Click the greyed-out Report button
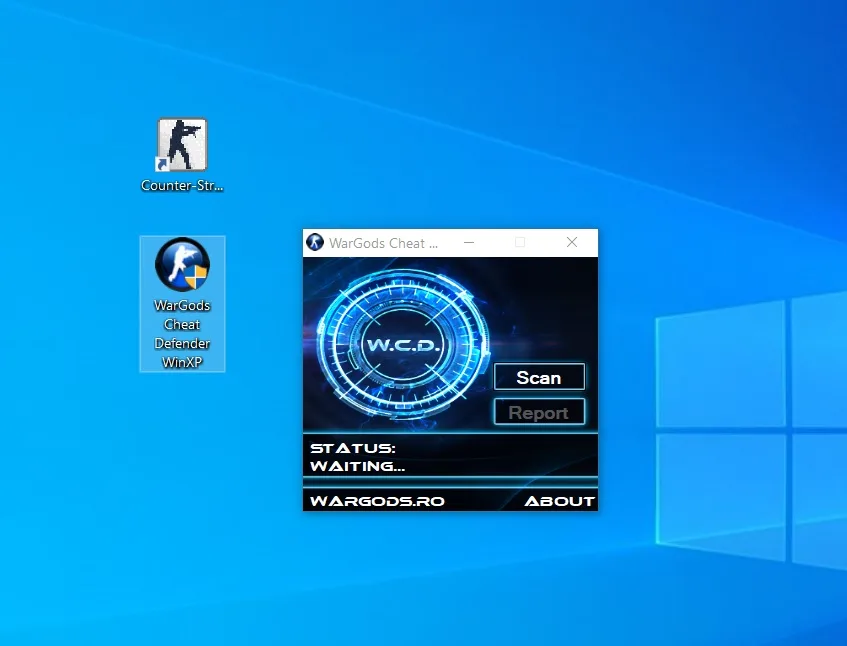847x646 pixels. tap(539, 412)
